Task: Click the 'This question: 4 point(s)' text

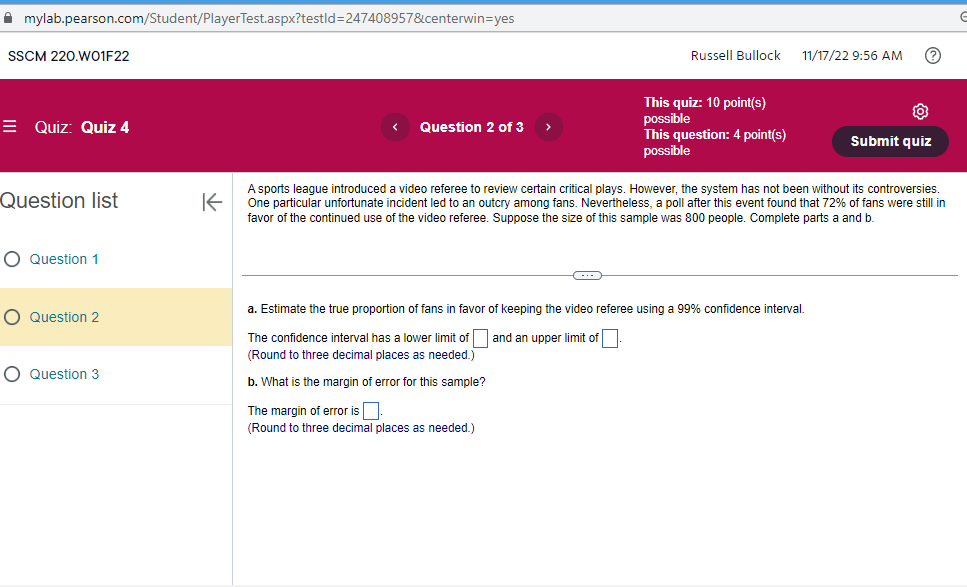Action: [715, 134]
